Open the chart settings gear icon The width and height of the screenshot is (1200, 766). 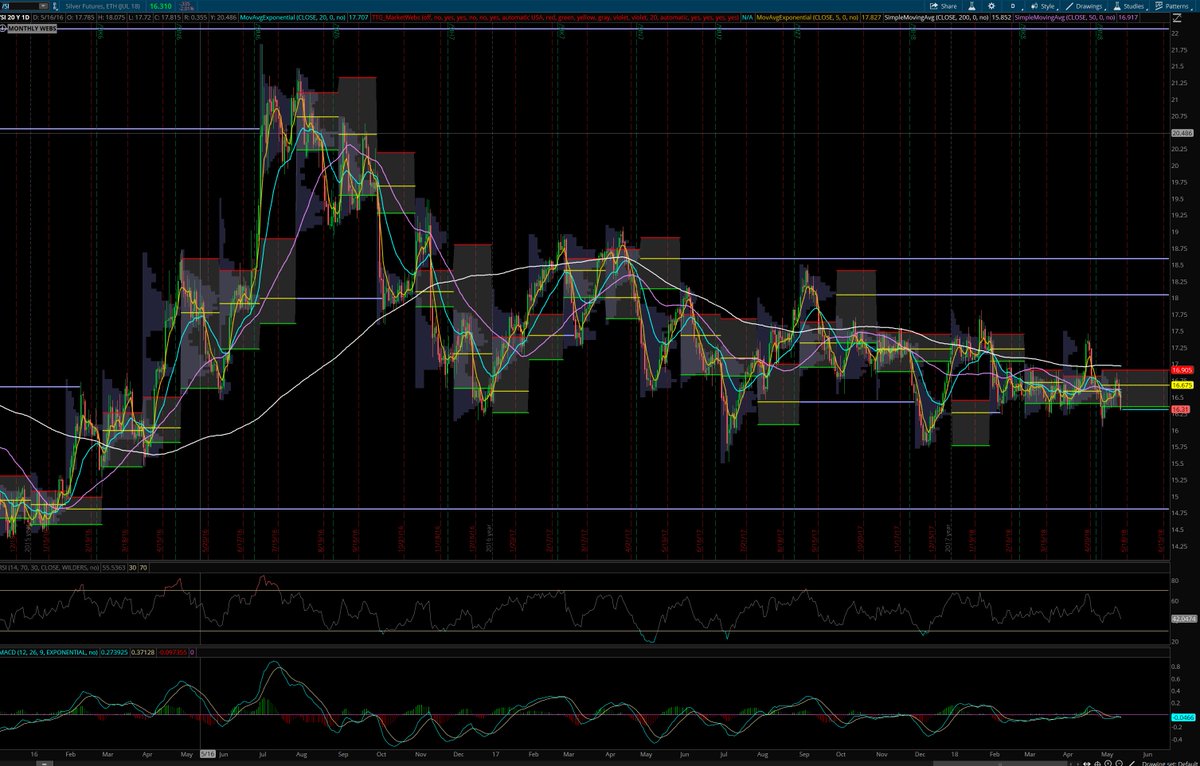992,6
